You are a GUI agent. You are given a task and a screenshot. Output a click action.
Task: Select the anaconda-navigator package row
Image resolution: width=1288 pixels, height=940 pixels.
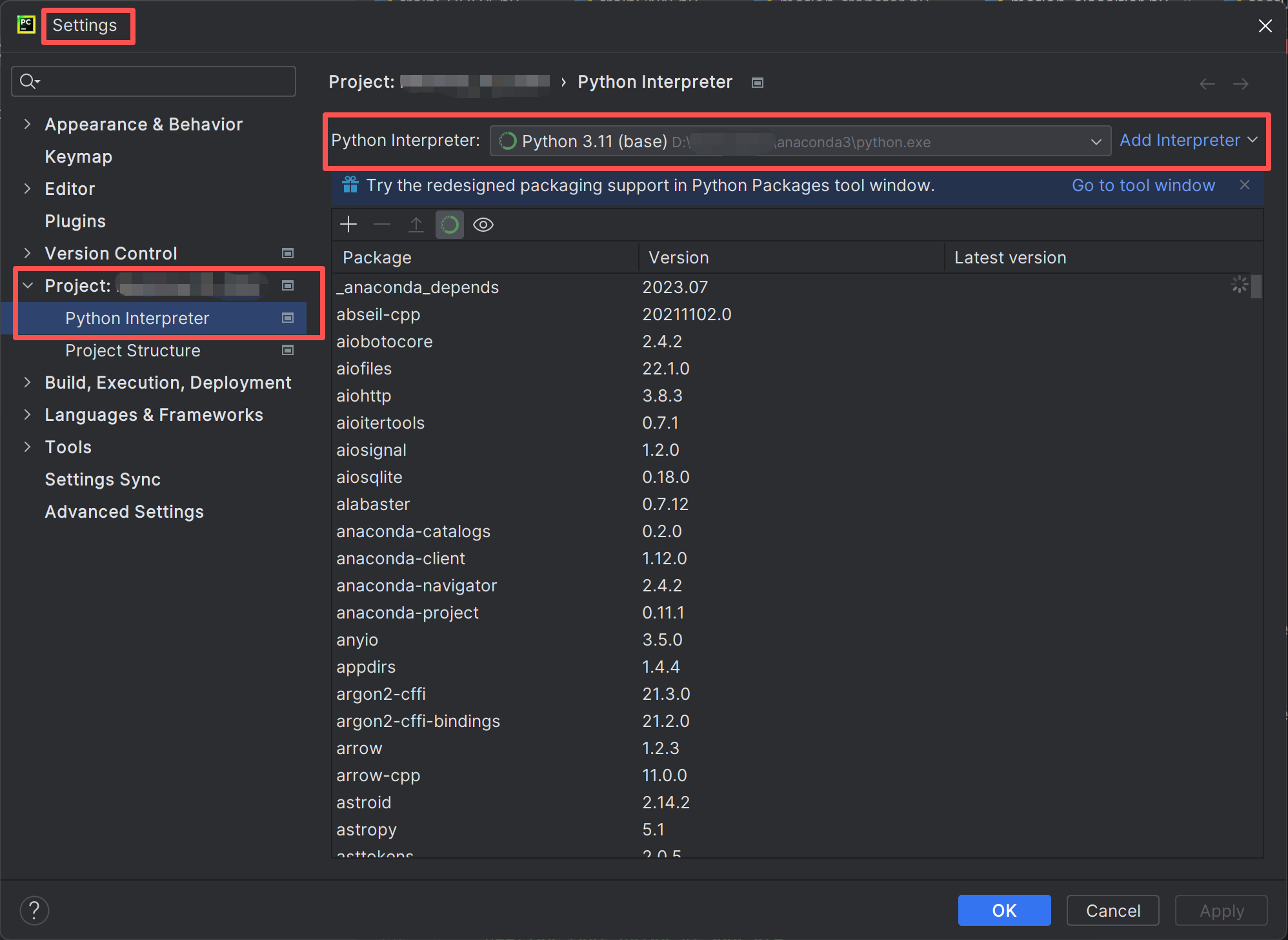click(792, 586)
